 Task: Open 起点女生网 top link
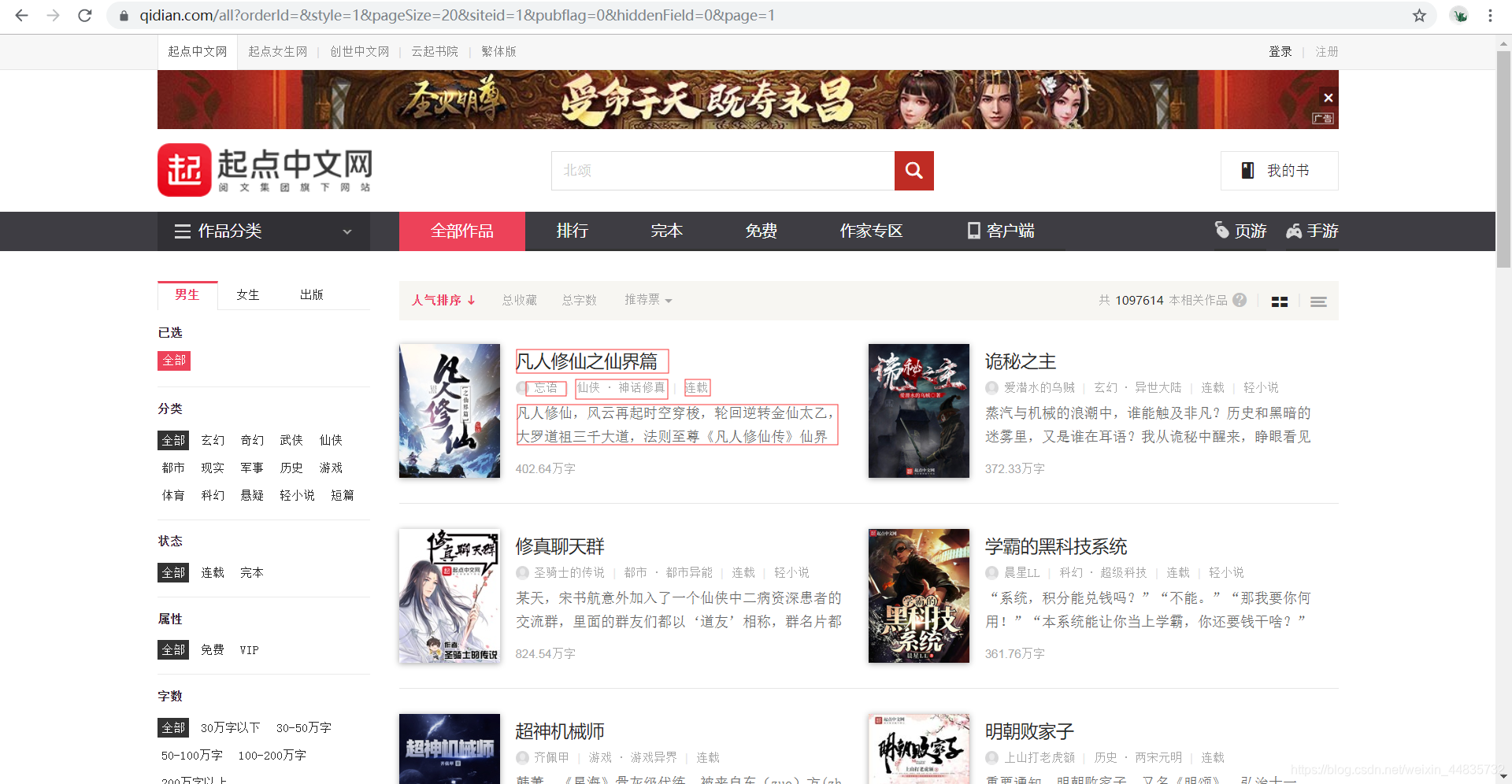[x=277, y=51]
